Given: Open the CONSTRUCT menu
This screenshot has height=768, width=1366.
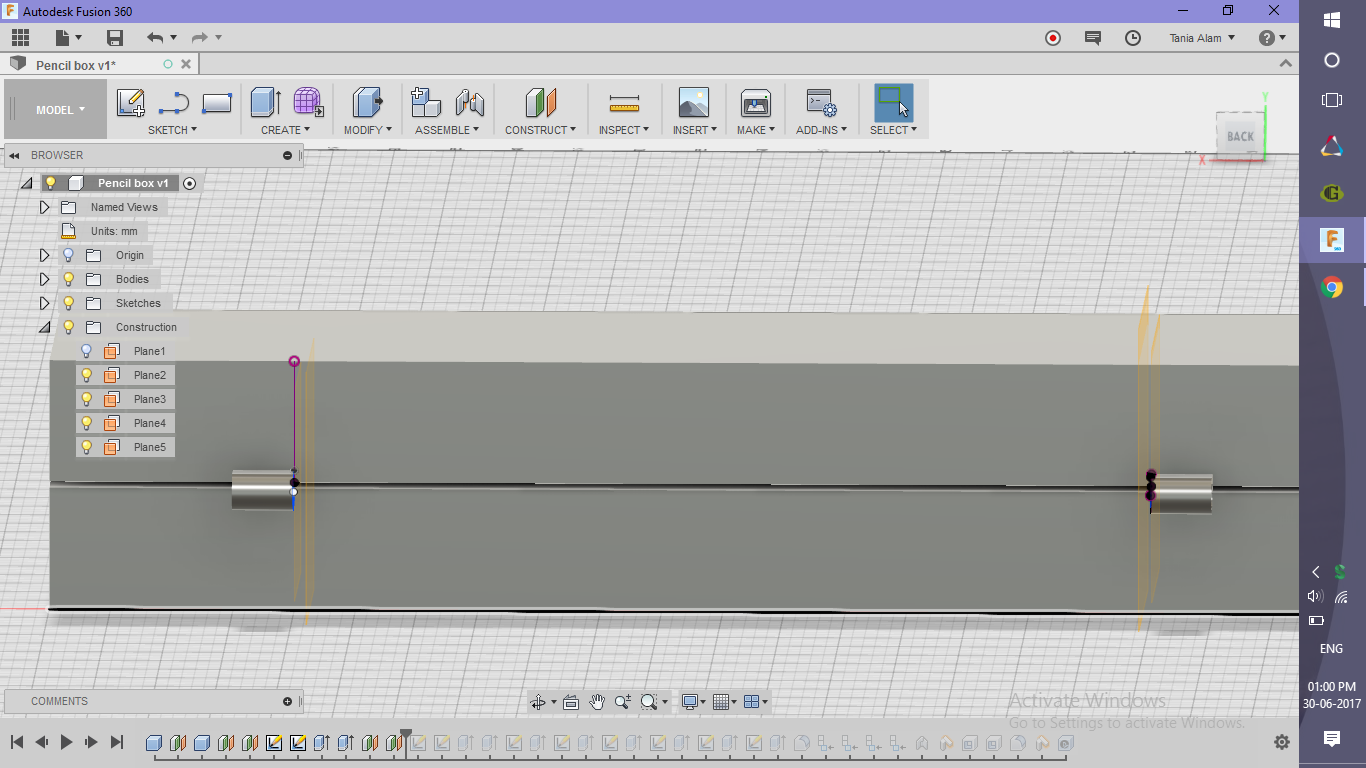Looking at the screenshot, I should click(540, 130).
